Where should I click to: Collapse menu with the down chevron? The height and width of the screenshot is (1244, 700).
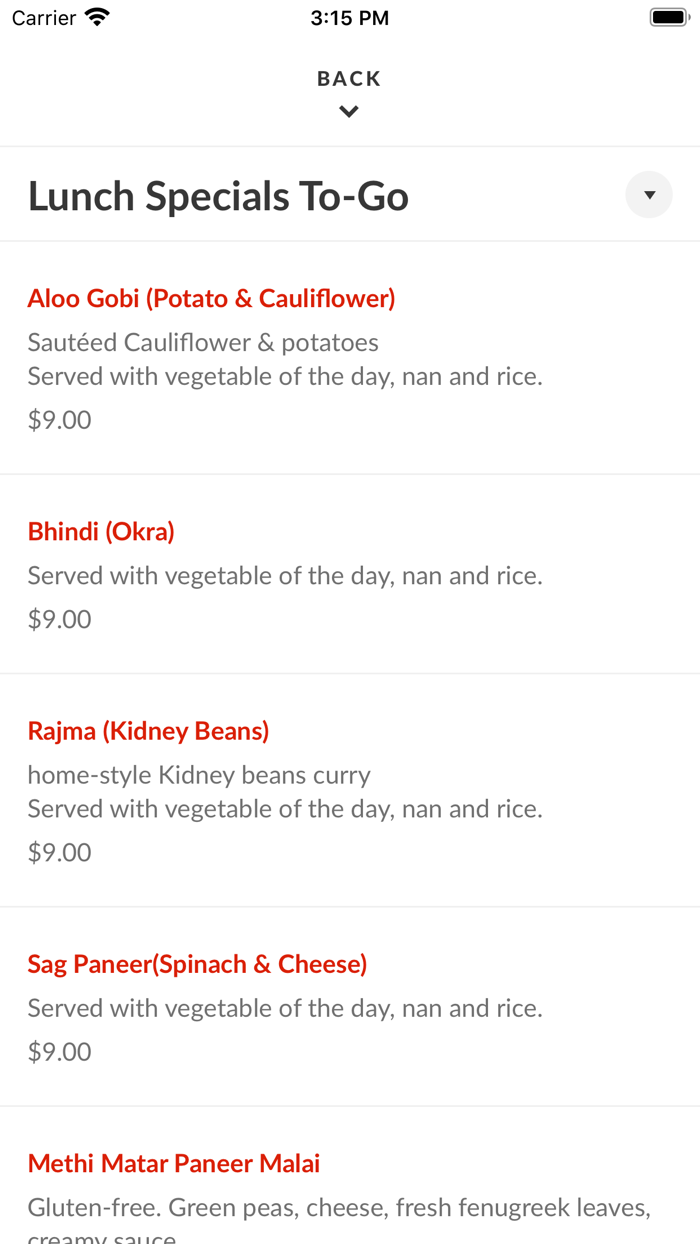[x=349, y=112]
